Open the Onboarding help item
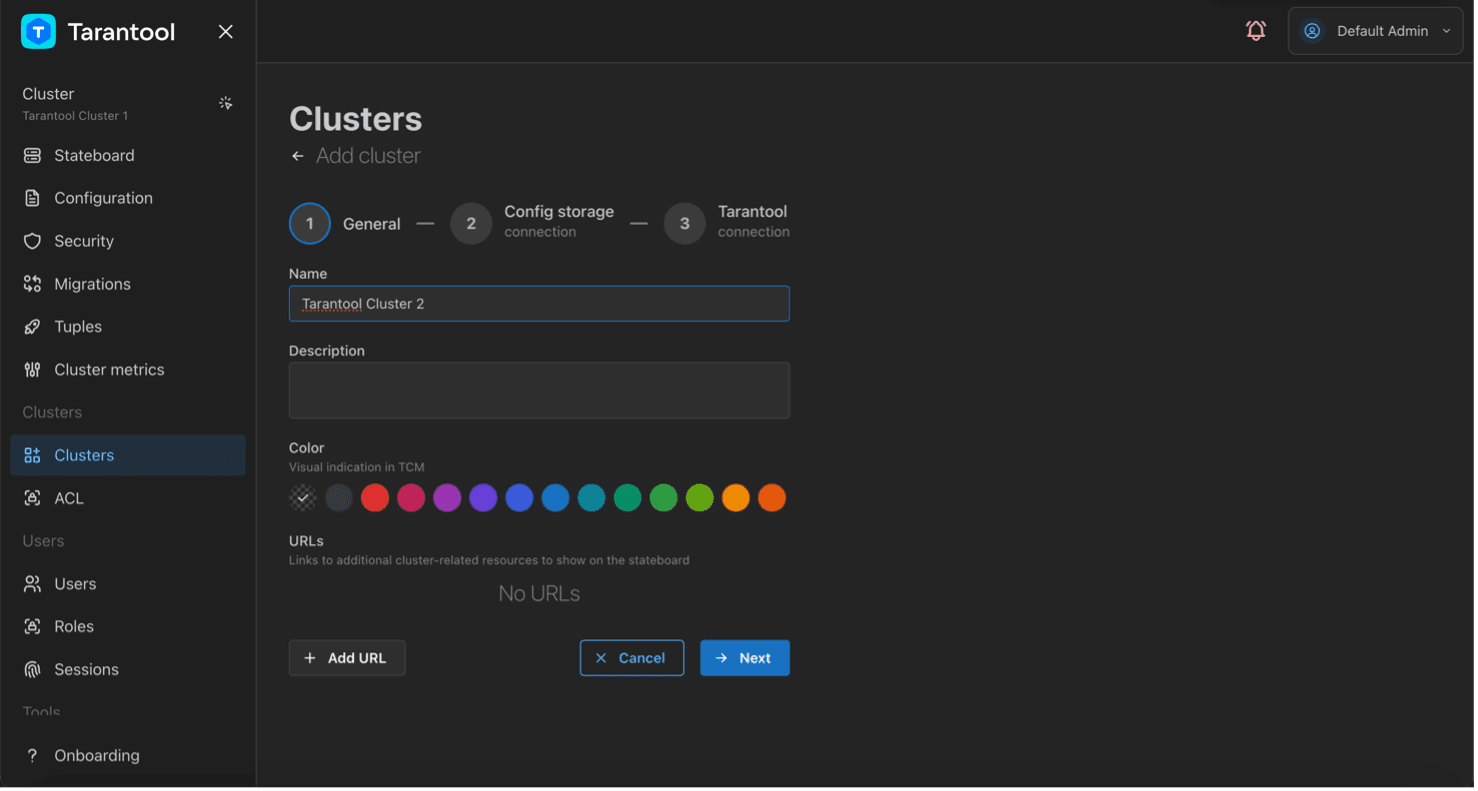The image size is (1478, 791). 128,756
